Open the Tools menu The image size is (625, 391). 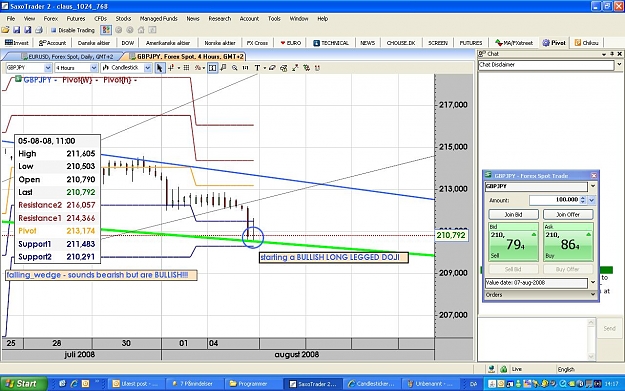tap(274, 18)
